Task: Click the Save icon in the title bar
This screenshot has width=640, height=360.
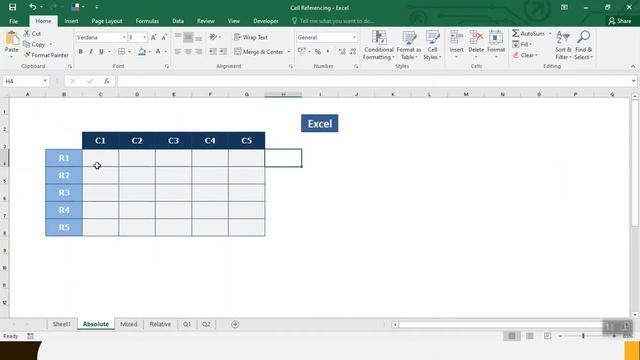Action: (x=12, y=7)
